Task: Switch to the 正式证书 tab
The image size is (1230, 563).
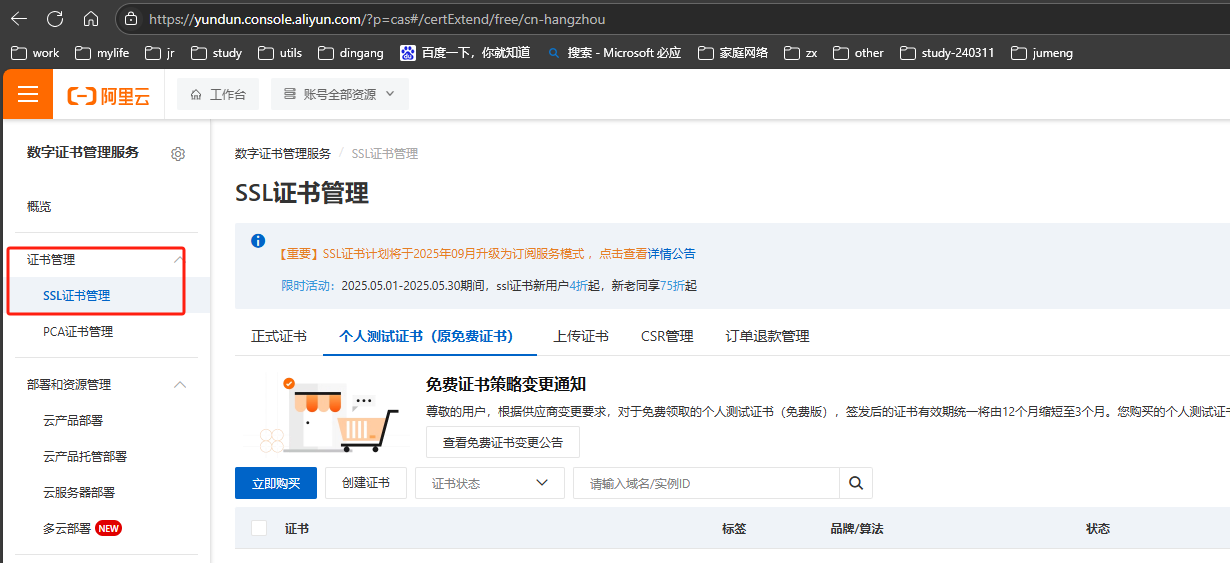Action: click(x=278, y=336)
